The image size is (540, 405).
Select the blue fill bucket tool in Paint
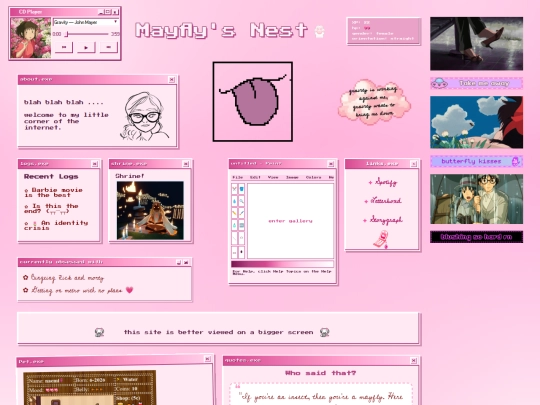(241, 188)
